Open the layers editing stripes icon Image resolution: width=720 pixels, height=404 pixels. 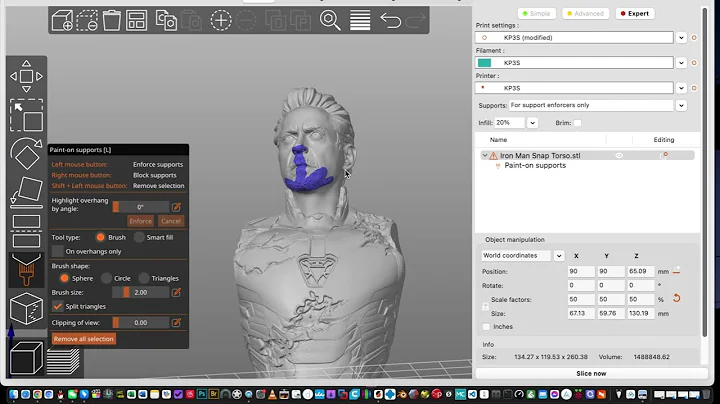(360, 21)
